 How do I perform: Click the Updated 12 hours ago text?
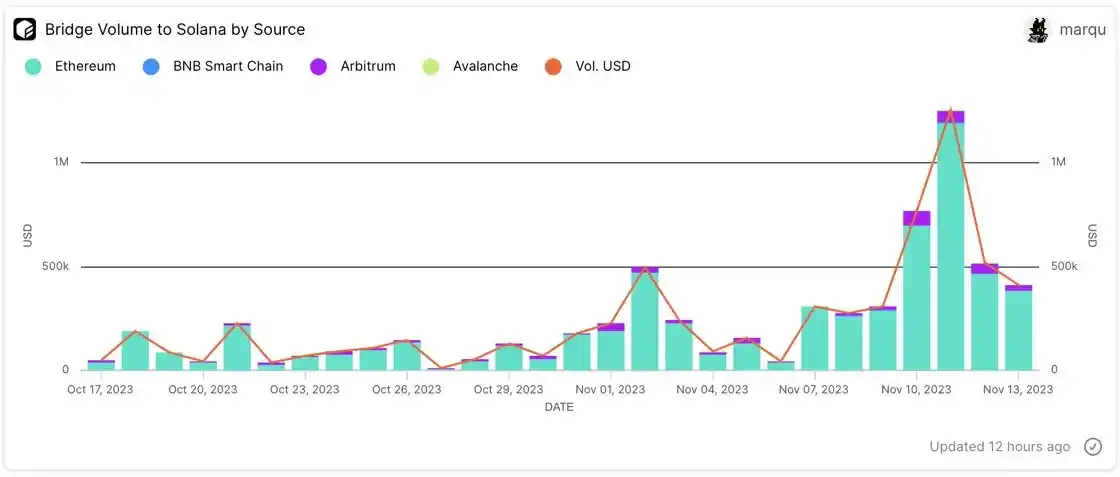point(999,447)
